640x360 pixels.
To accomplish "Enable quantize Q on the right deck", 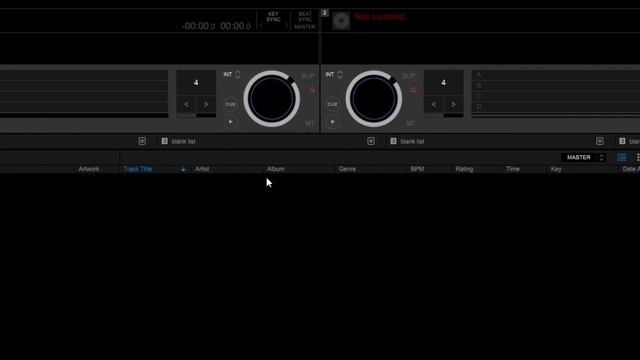I will tap(413, 90).
